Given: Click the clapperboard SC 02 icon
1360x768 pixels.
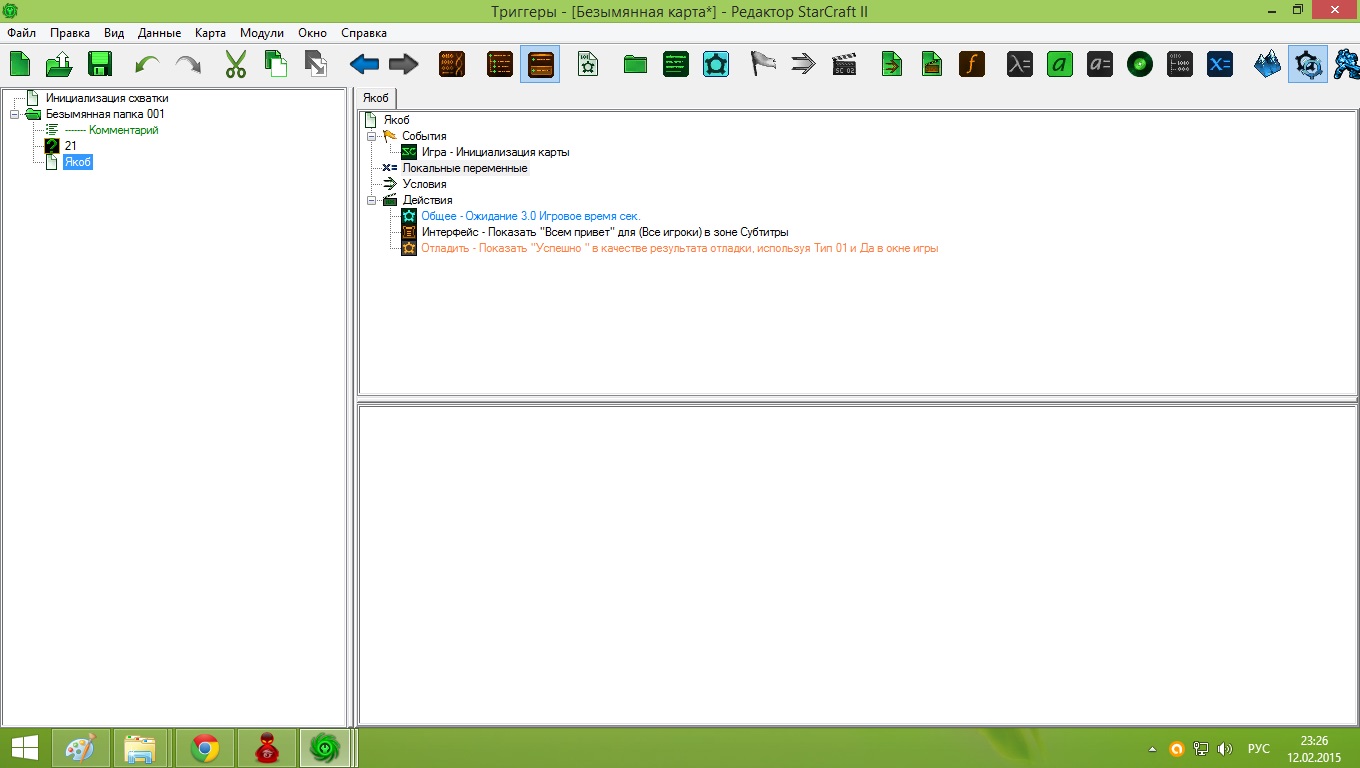Looking at the screenshot, I should [844, 65].
